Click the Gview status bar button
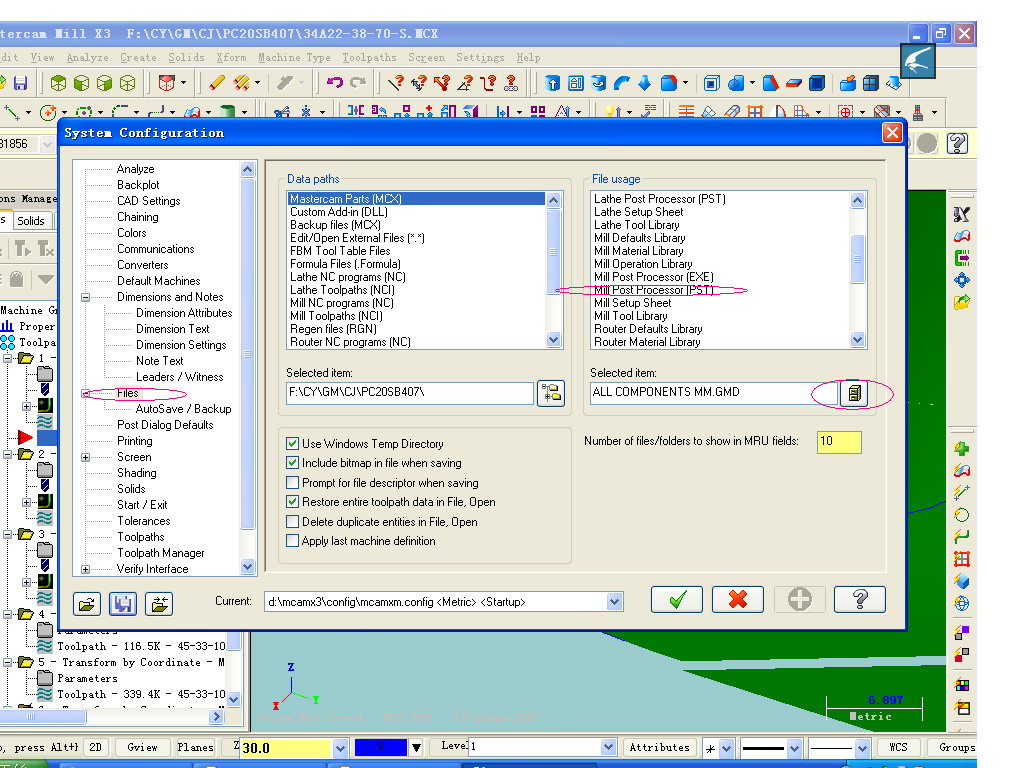 point(142,747)
